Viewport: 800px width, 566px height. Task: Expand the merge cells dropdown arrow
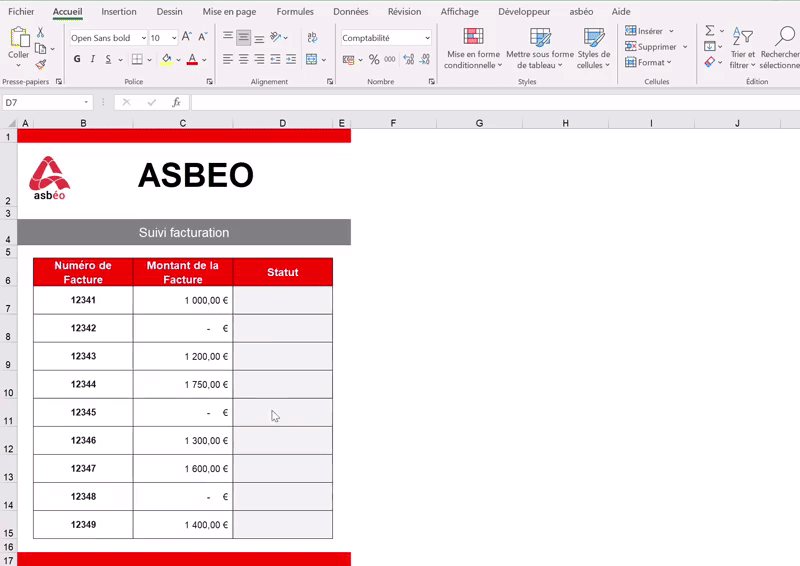click(x=323, y=60)
